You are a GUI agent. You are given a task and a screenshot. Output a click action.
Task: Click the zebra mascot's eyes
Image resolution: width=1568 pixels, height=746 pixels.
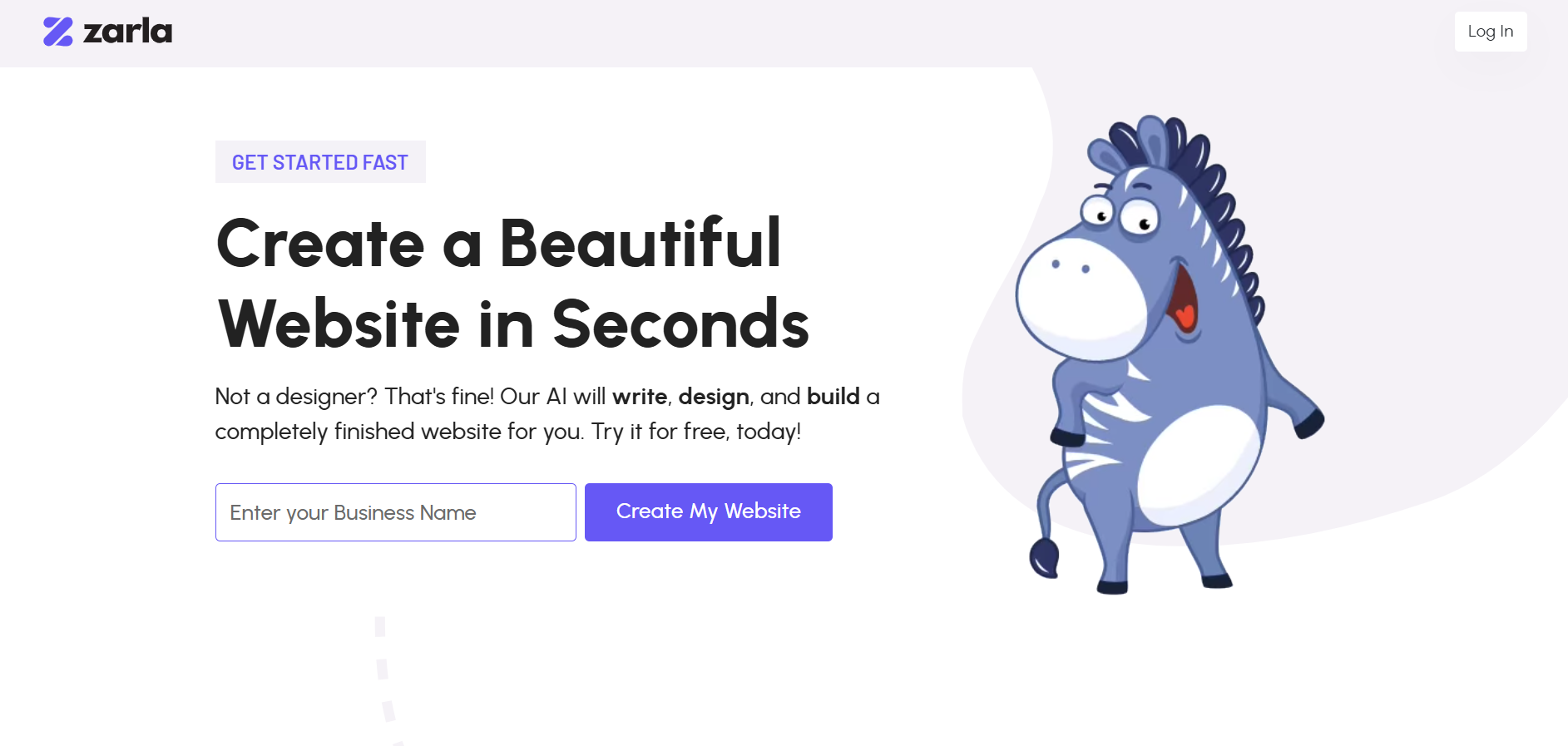(x=1120, y=214)
